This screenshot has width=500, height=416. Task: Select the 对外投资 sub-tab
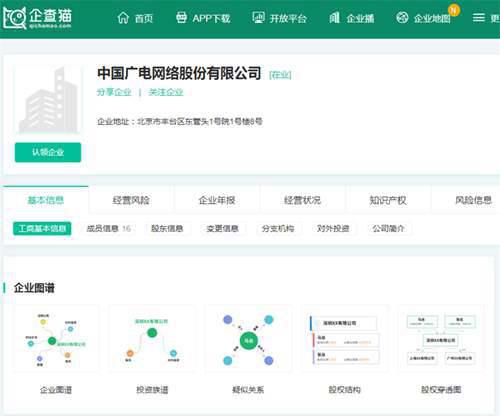[333, 228]
